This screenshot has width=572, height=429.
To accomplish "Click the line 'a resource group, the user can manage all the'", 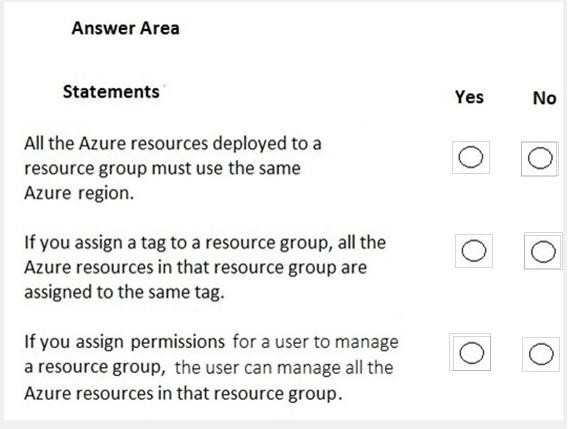I will click(209, 368).
